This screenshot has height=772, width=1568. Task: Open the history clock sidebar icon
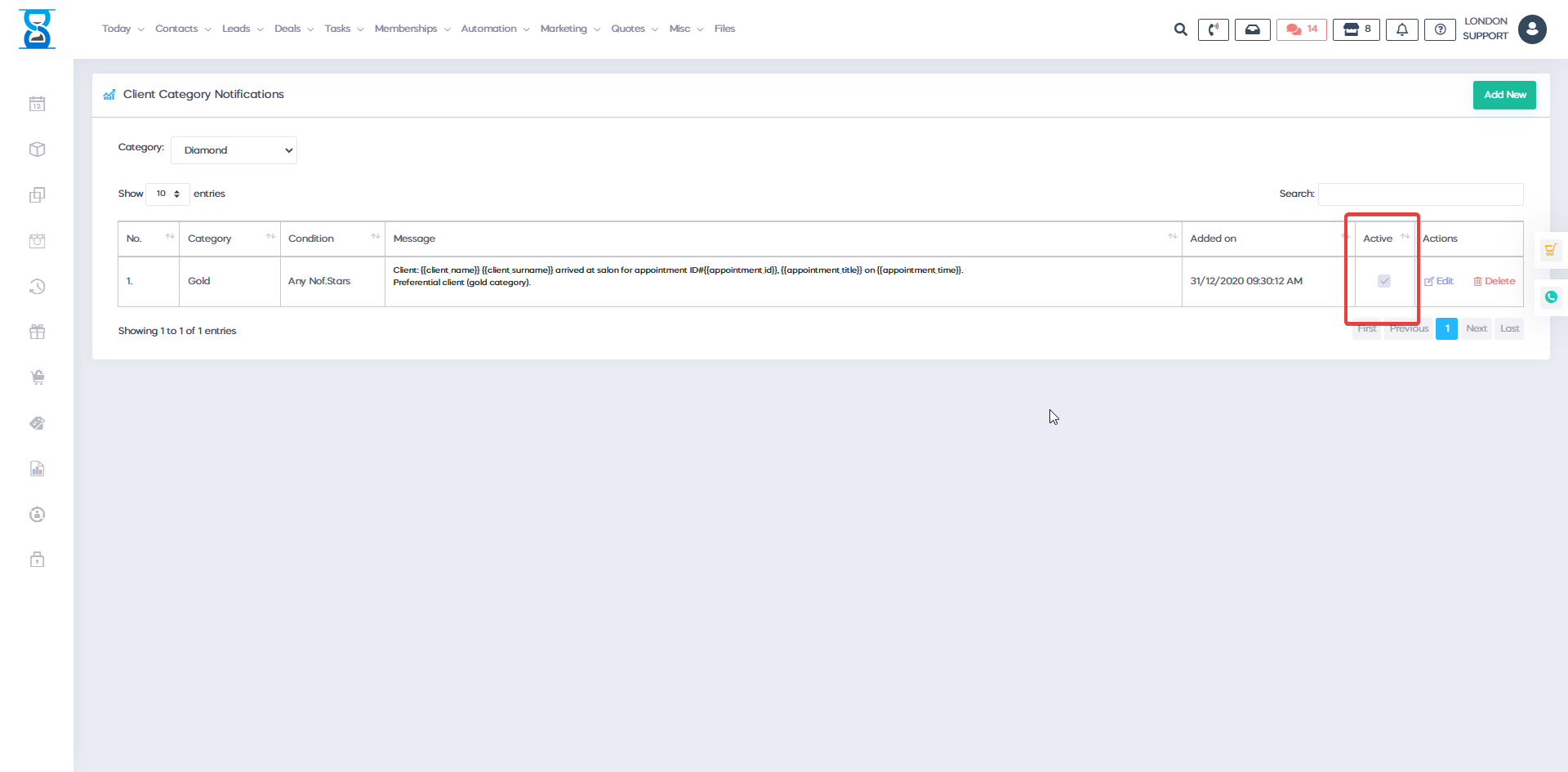37,287
